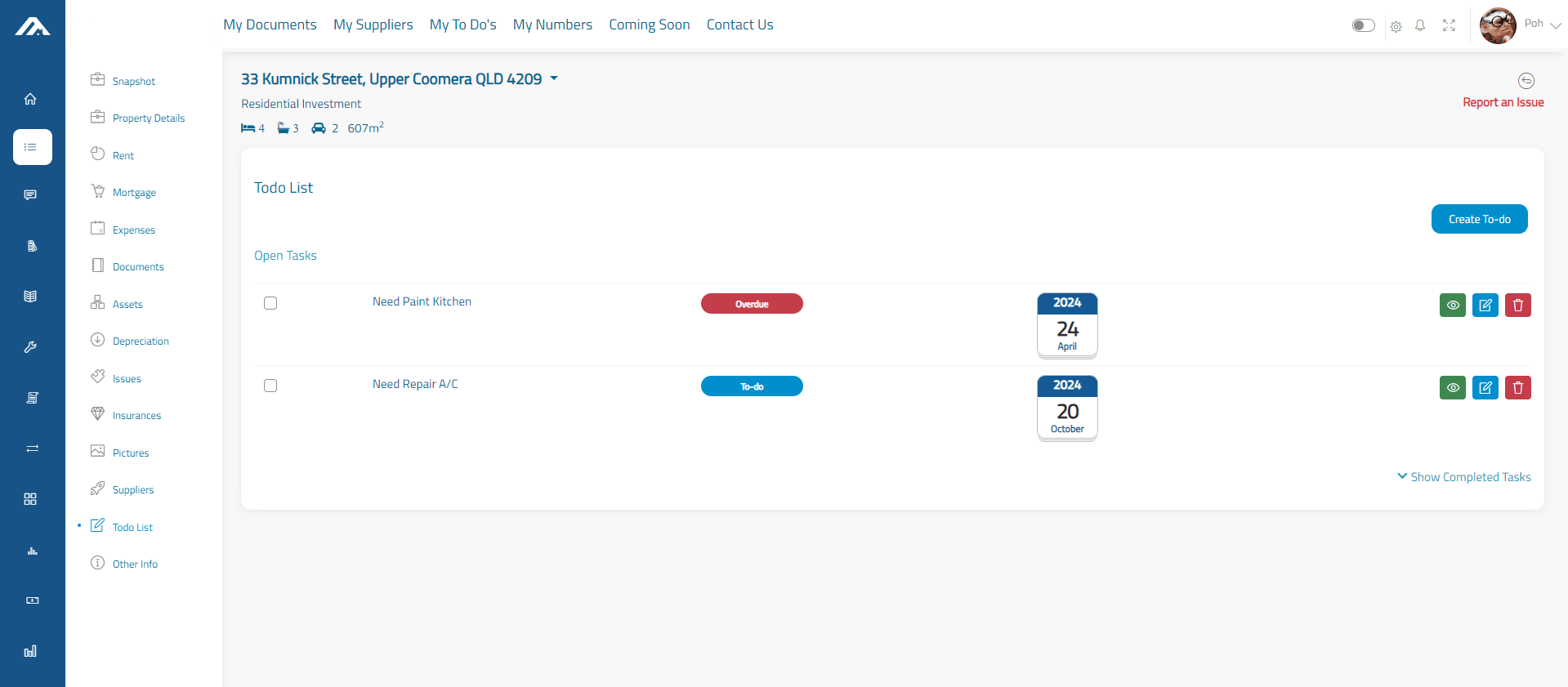Click the home icon in left sidebar

pyautogui.click(x=30, y=99)
